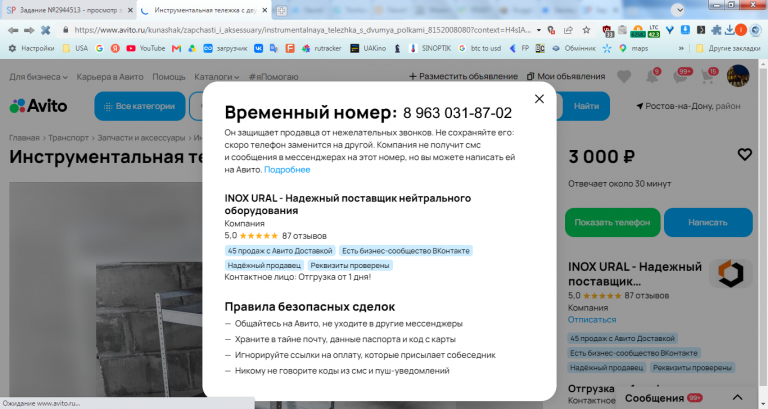Open the favorites heart in header
The image size is (768, 409).
[624, 76]
